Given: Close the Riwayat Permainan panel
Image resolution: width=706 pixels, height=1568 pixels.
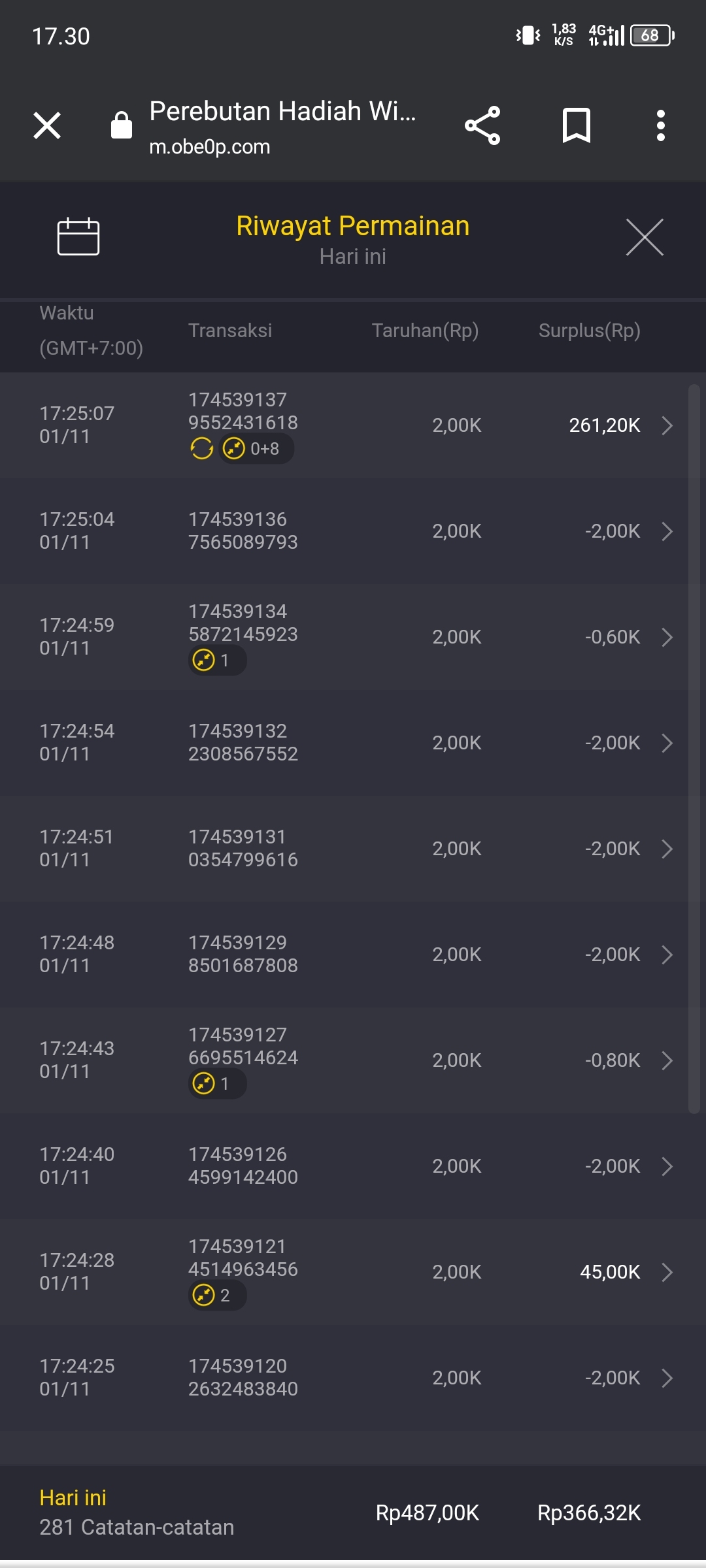Looking at the screenshot, I should tap(645, 237).
